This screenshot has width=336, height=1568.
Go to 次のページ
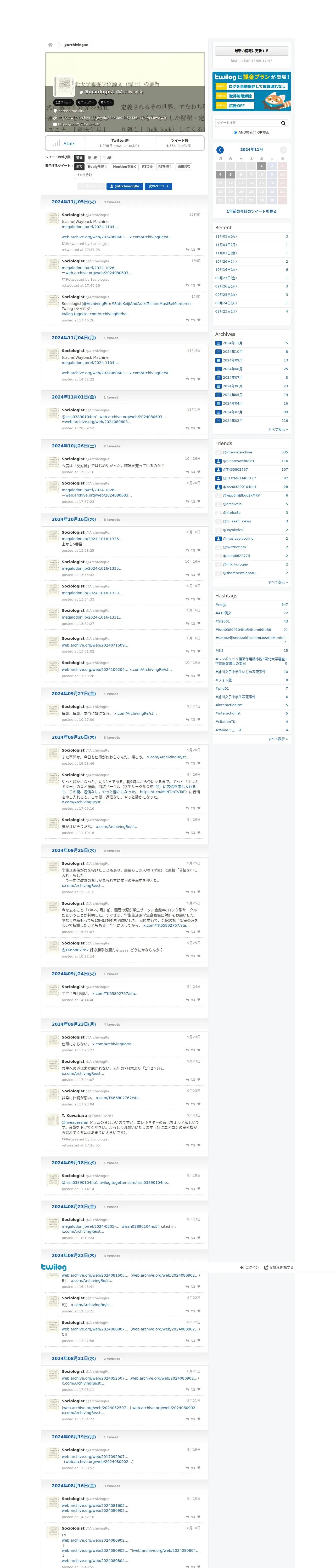point(159,186)
